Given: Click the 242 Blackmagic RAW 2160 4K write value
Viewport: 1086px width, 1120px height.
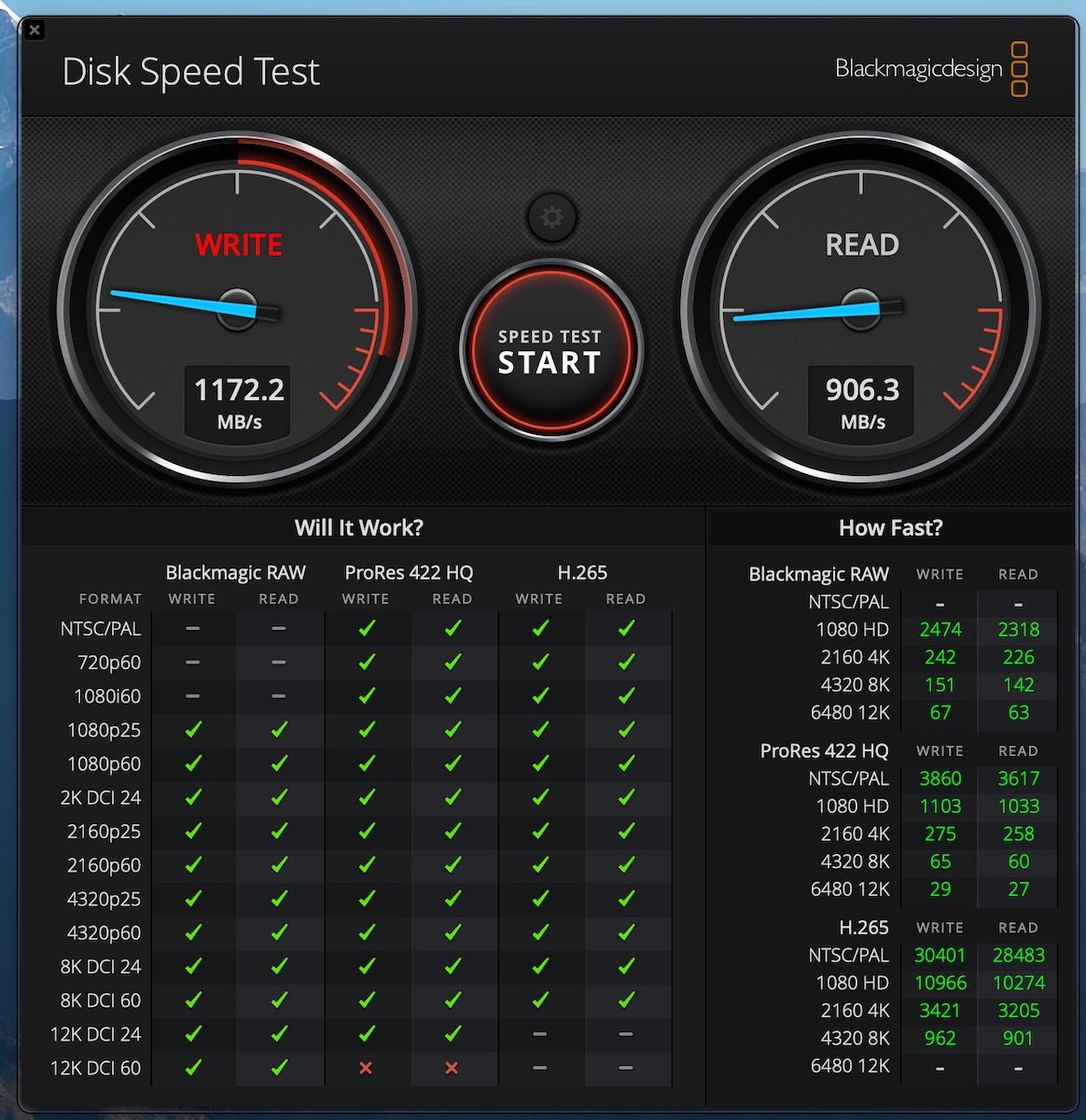Looking at the screenshot, I should pyautogui.click(x=940, y=657).
